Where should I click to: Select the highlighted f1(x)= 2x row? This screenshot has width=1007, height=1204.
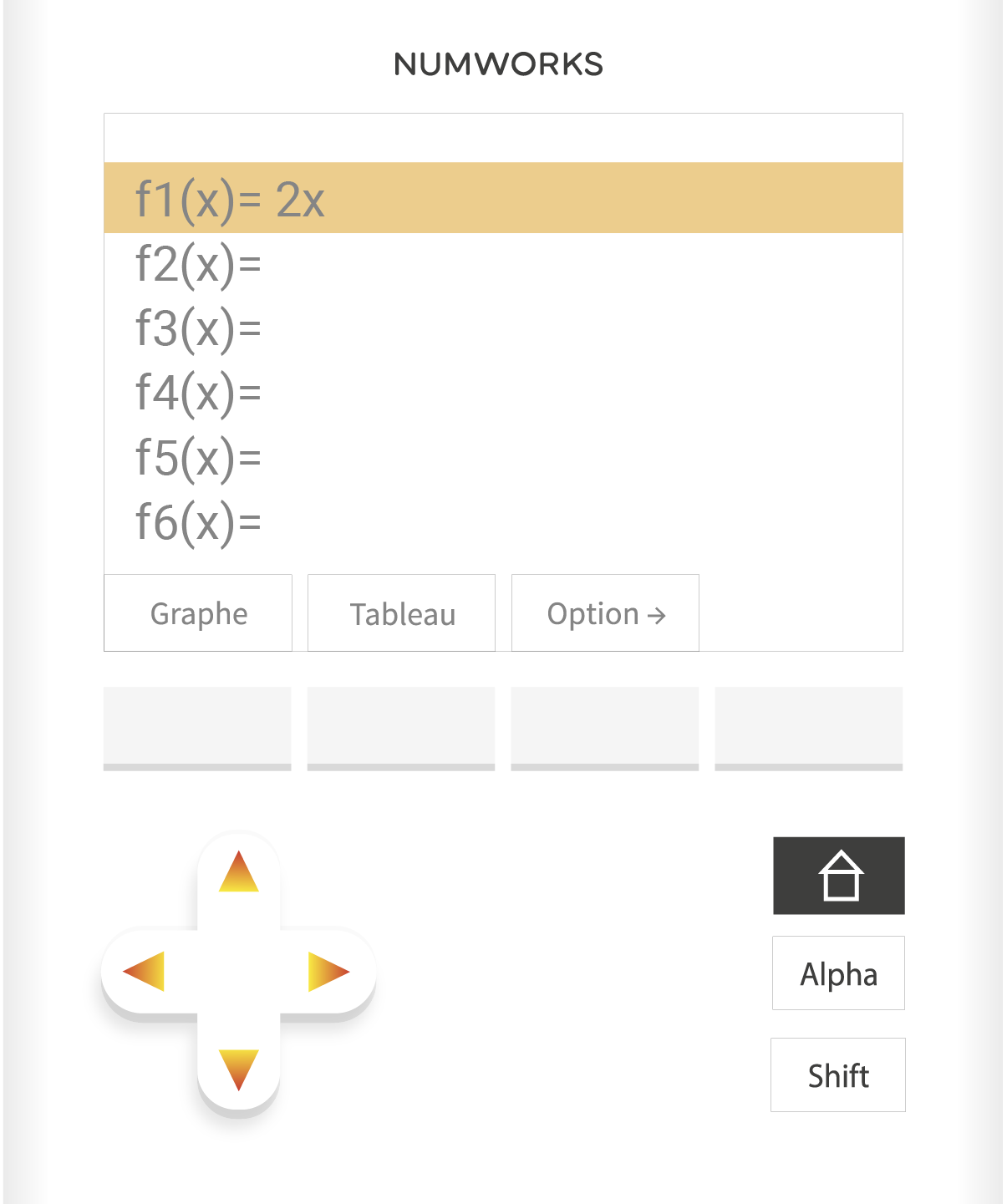(x=503, y=198)
